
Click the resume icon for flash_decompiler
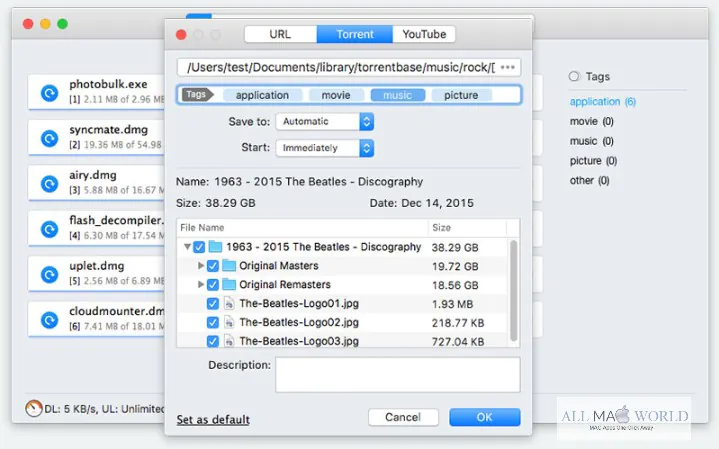pyautogui.click(x=49, y=229)
